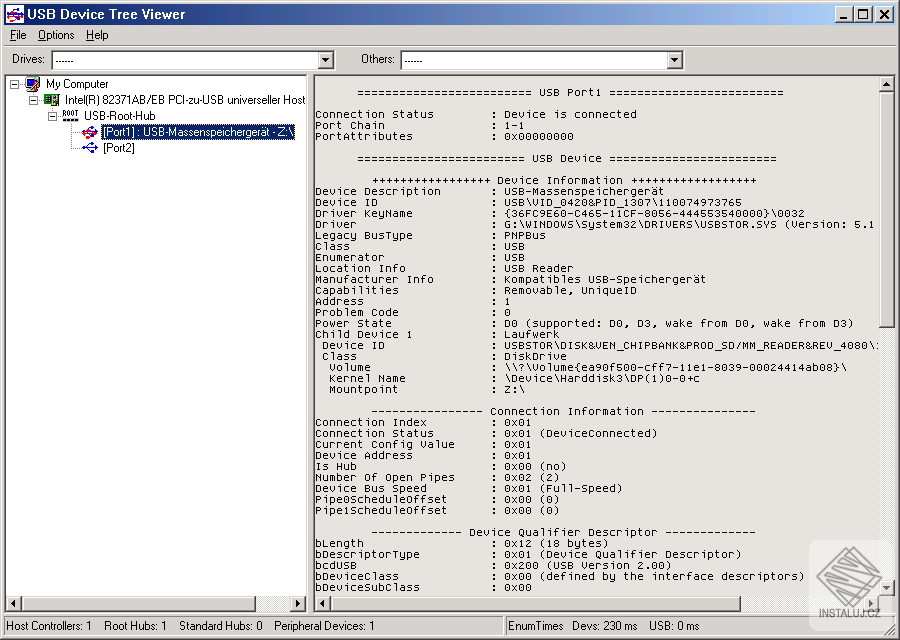900x640 pixels.
Task: Click the connected Port1 USB icon
Action: click(88, 131)
